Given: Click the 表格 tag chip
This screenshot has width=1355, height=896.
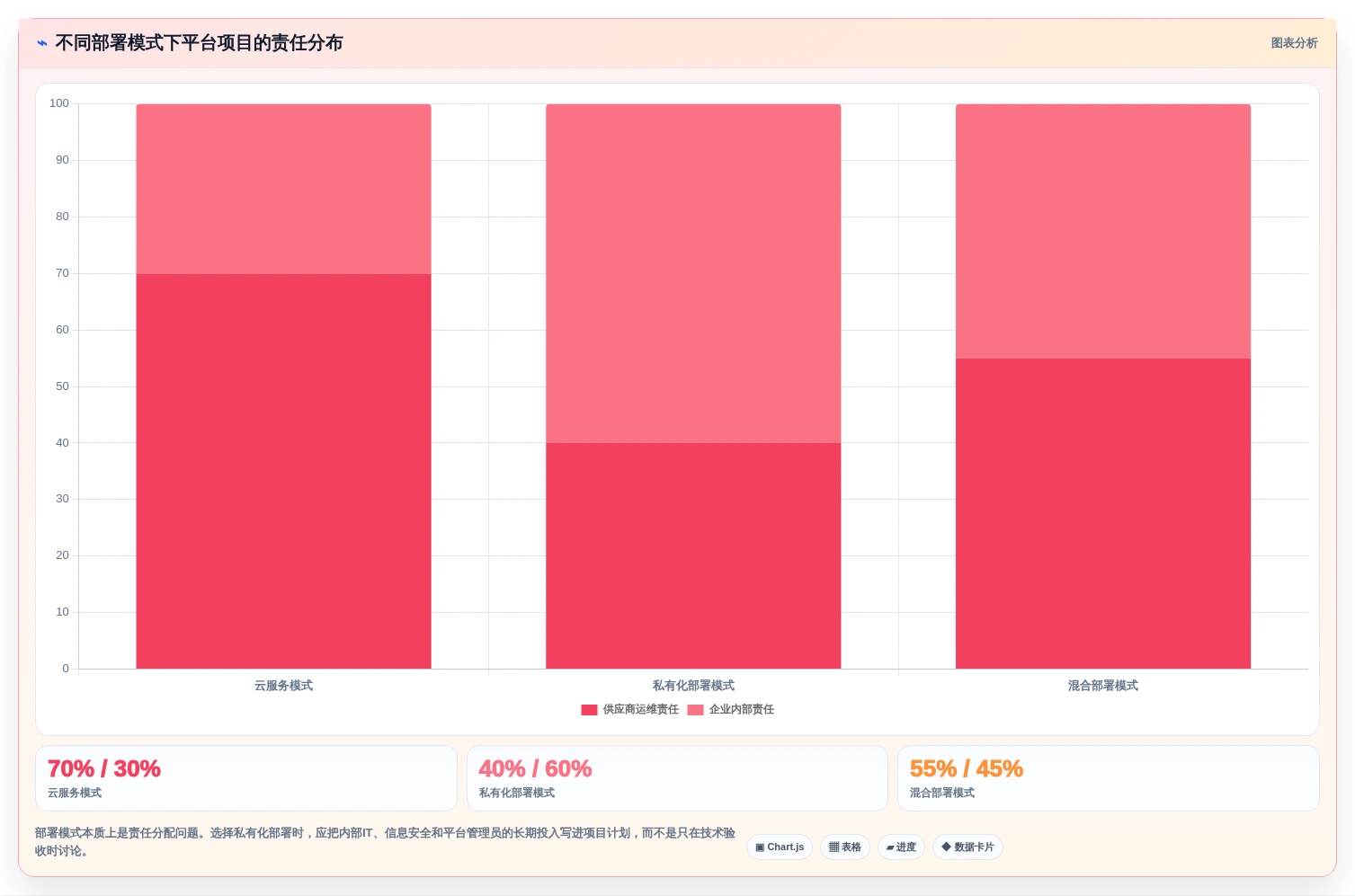Looking at the screenshot, I should point(845,847).
